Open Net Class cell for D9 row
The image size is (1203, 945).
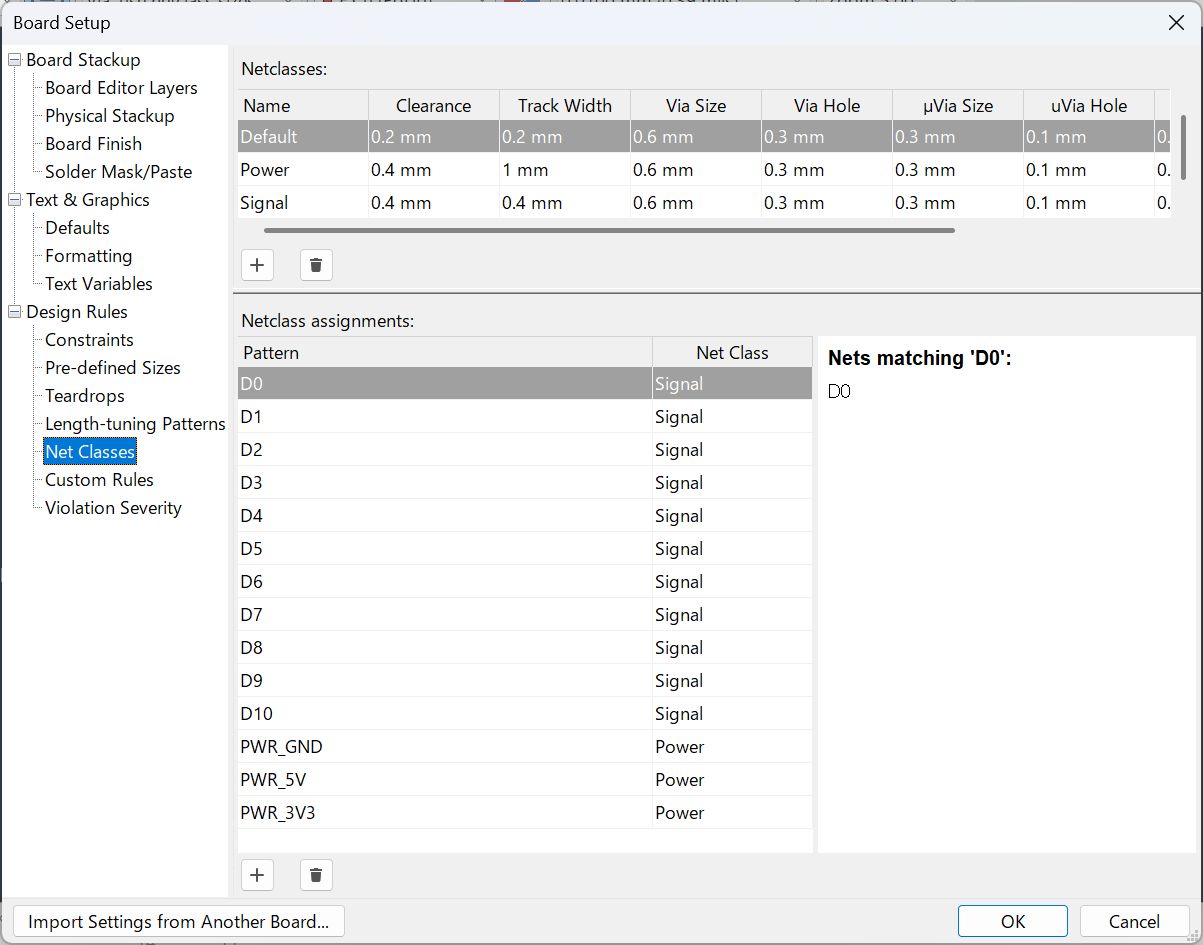coord(732,681)
